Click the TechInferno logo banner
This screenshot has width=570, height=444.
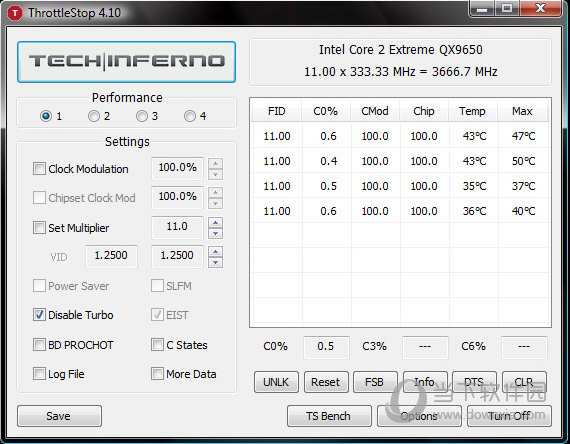(127, 62)
